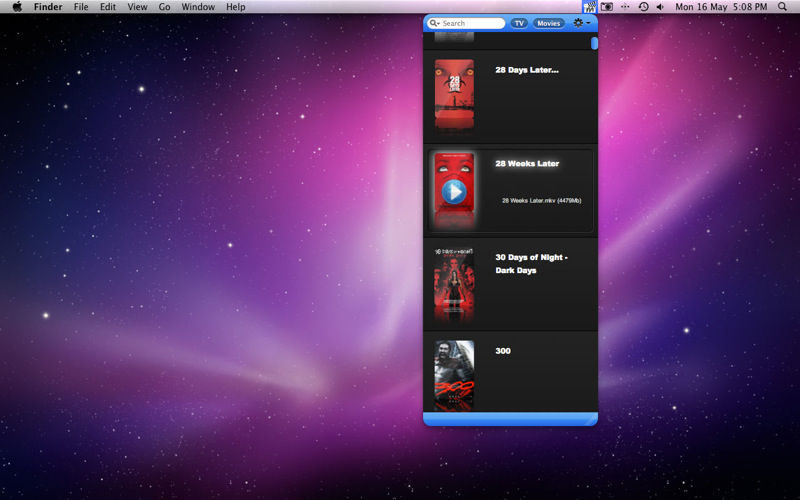Switch to the TV filter
Screen dimensions: 800x500
519,23
